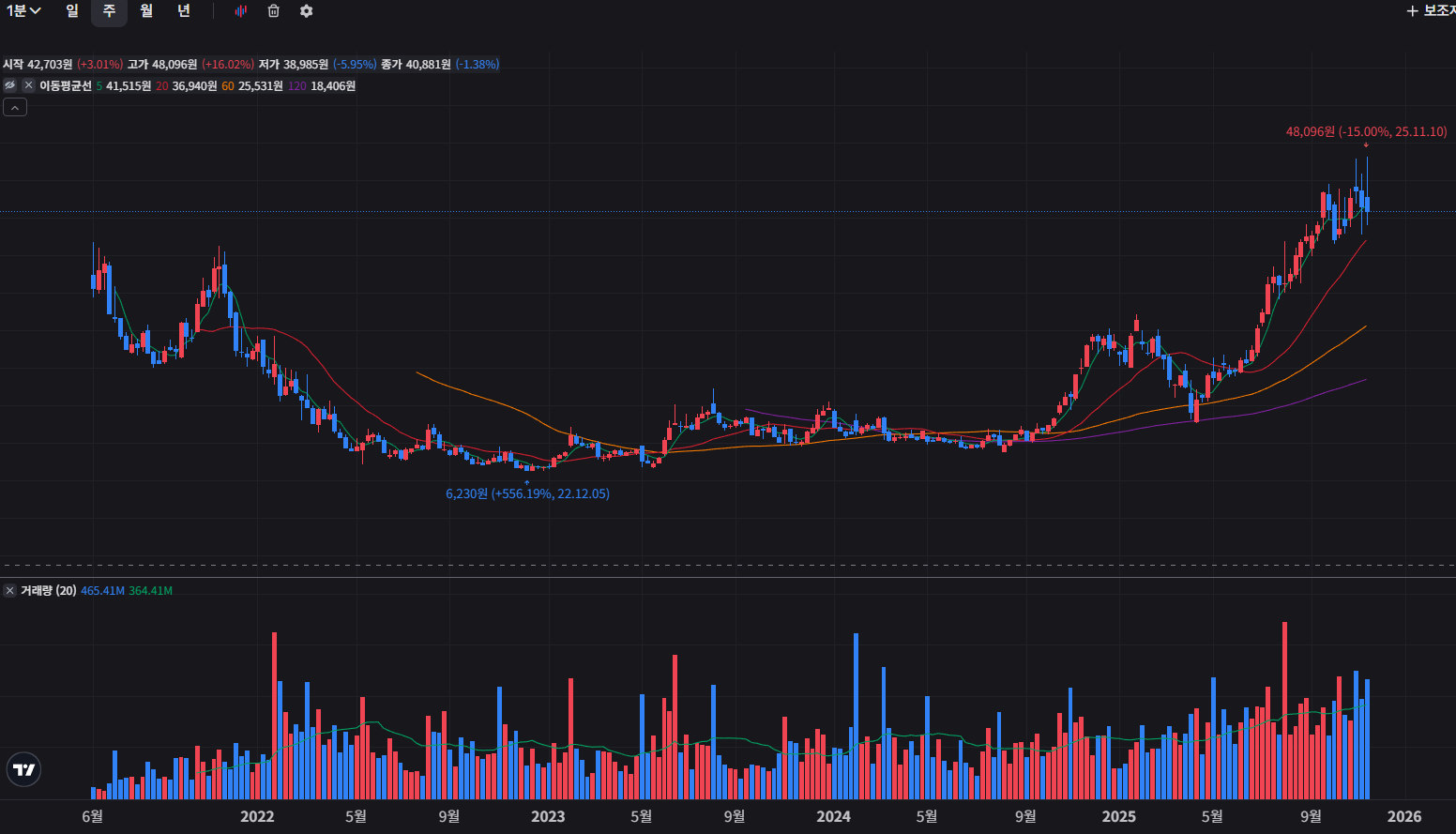Click the 6,230원 low price marker
Image resolution: width=1456 pixels, height=834 pixels.
tap(526, 493)
